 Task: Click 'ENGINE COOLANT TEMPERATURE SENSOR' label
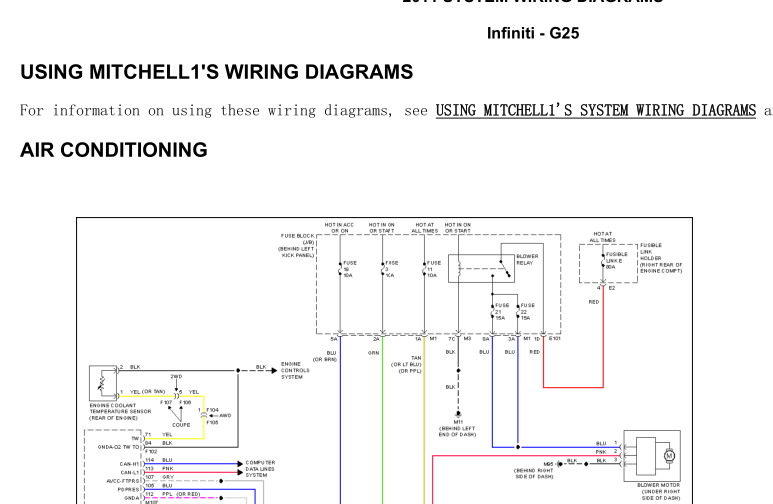120,411
